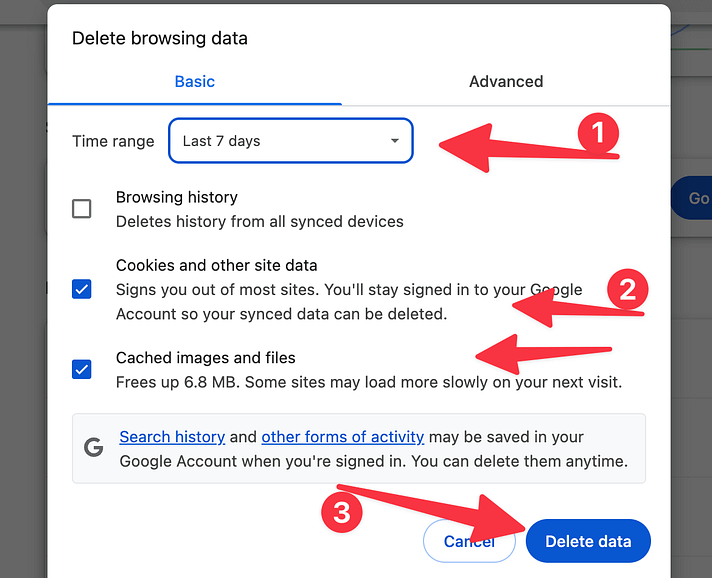Click the Time range dropdown arrow
Viewport: 712px width, 578px height.
[394, 141]
